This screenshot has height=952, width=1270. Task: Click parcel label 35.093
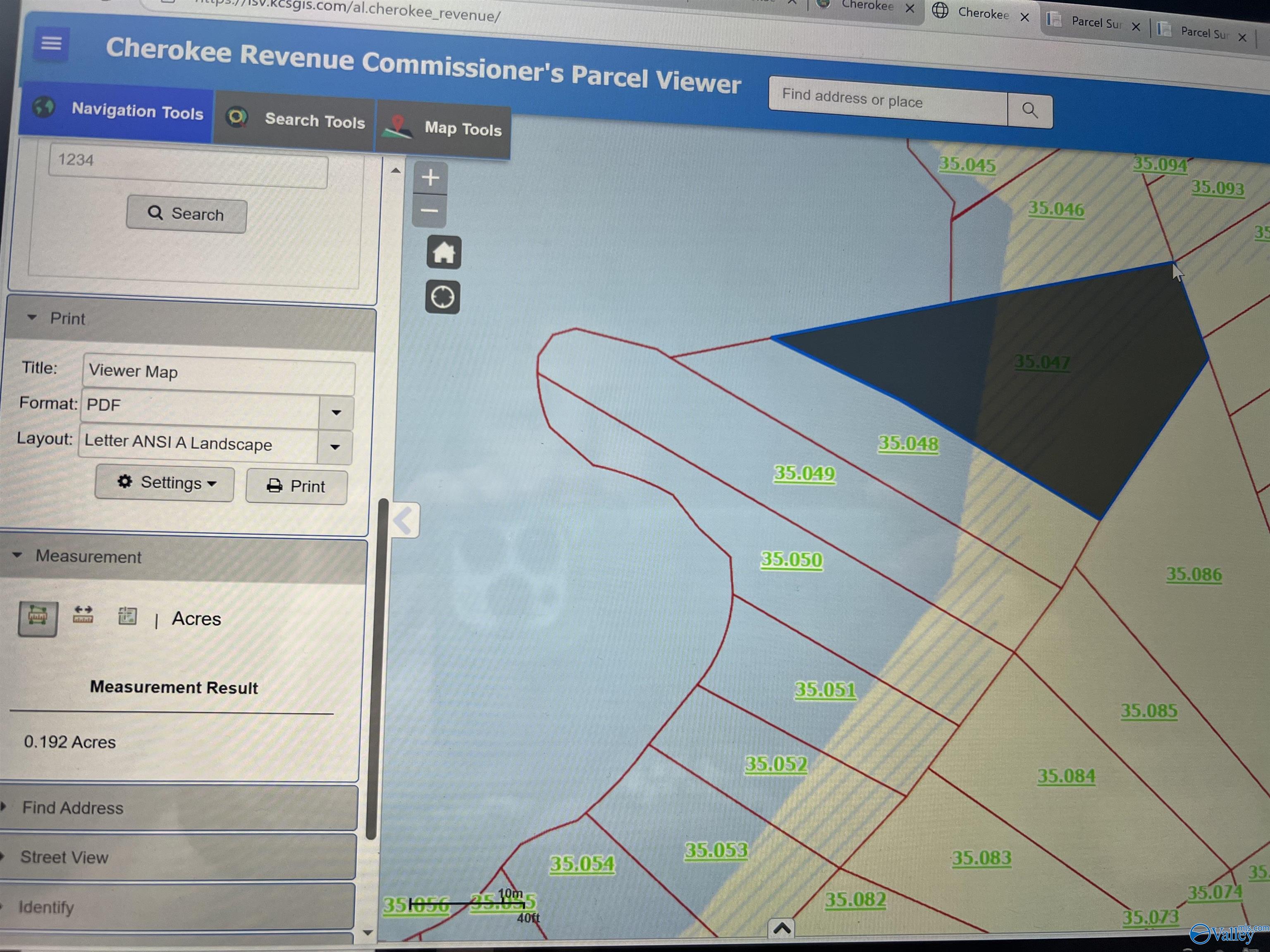pyautogui.click(x=1218, y=188)
